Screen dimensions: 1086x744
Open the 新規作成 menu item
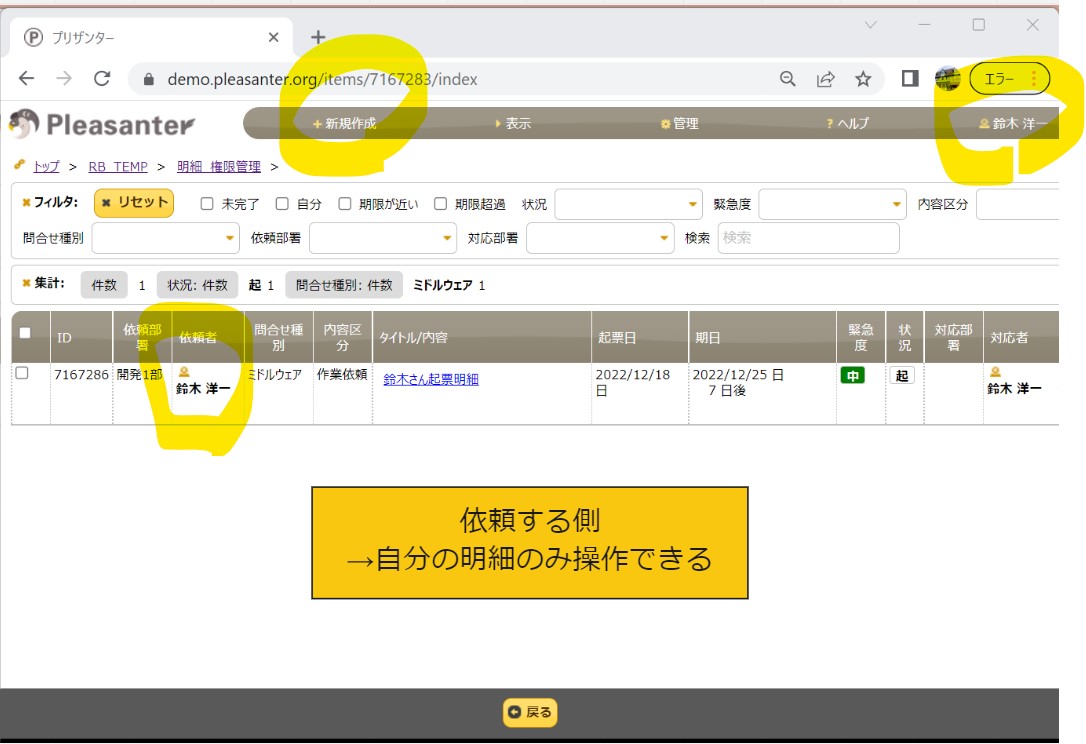pos(345,124)
